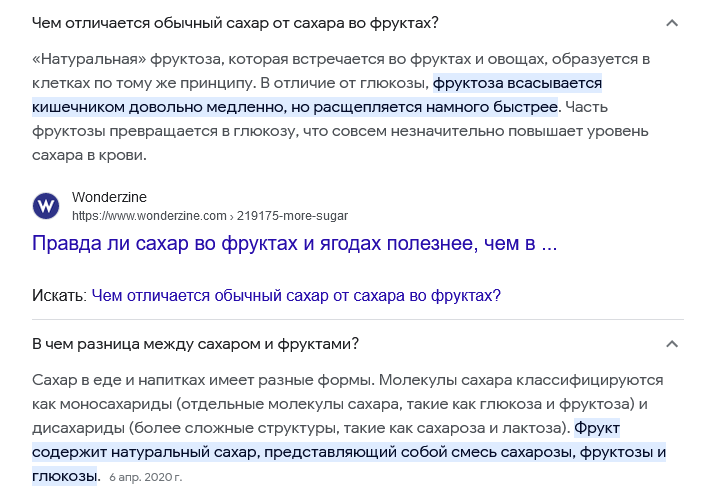Click highlighted text "фруктоза всасывается"

click(x=517, y=83)
